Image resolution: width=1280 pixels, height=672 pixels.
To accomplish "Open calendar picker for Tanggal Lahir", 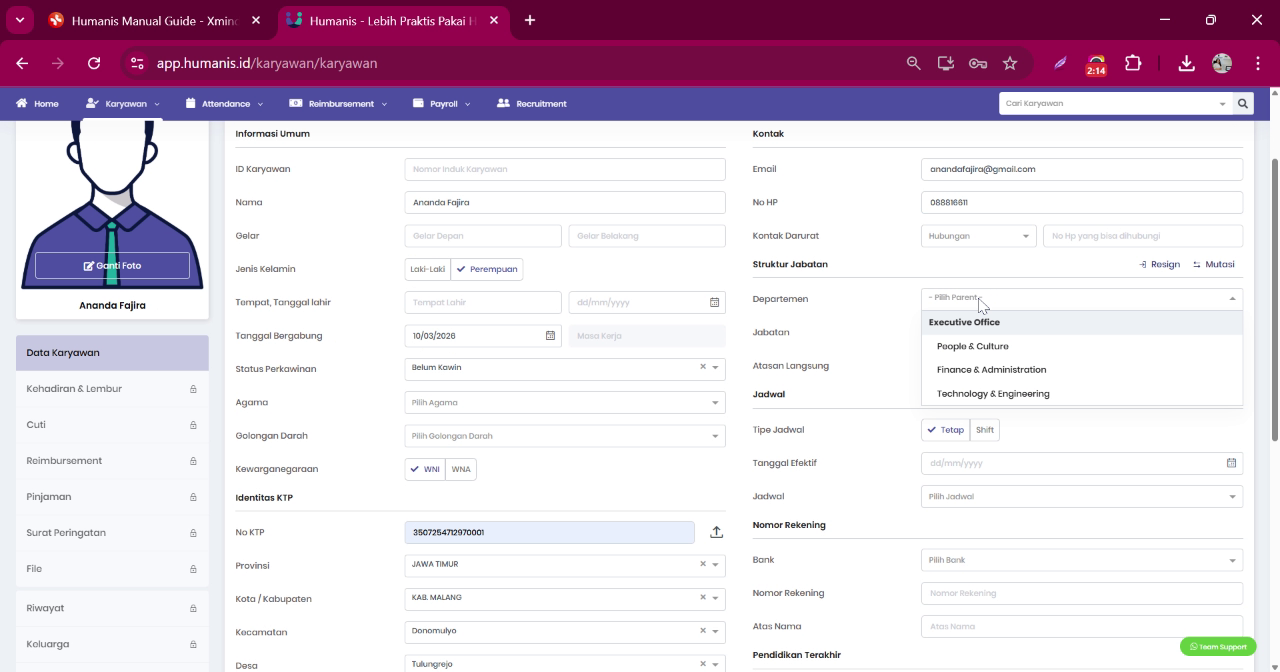I will pyautogui.click(x=714, y=302).
